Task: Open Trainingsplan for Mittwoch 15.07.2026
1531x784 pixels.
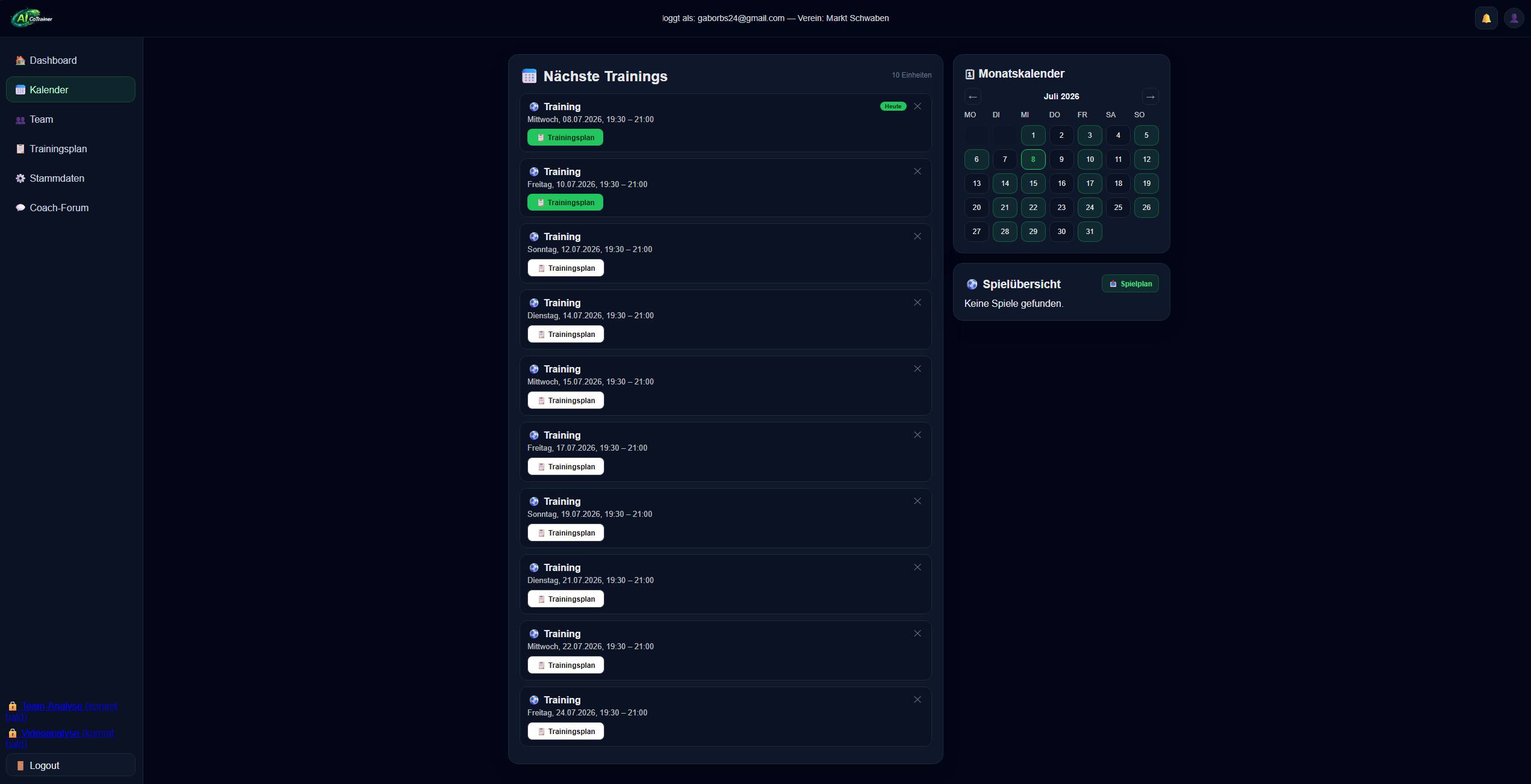Action: click(565, 401)
